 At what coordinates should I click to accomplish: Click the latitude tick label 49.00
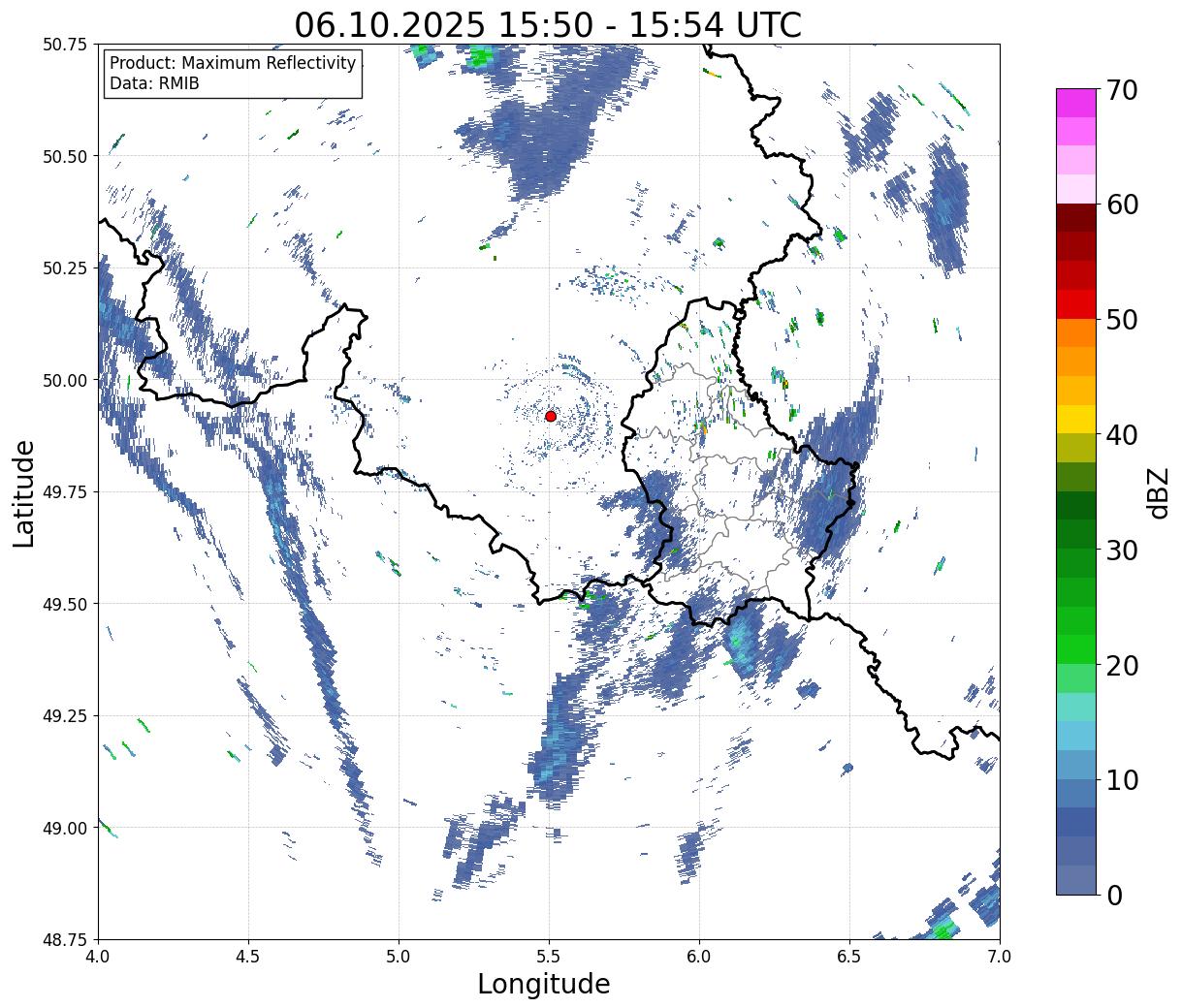64,828
